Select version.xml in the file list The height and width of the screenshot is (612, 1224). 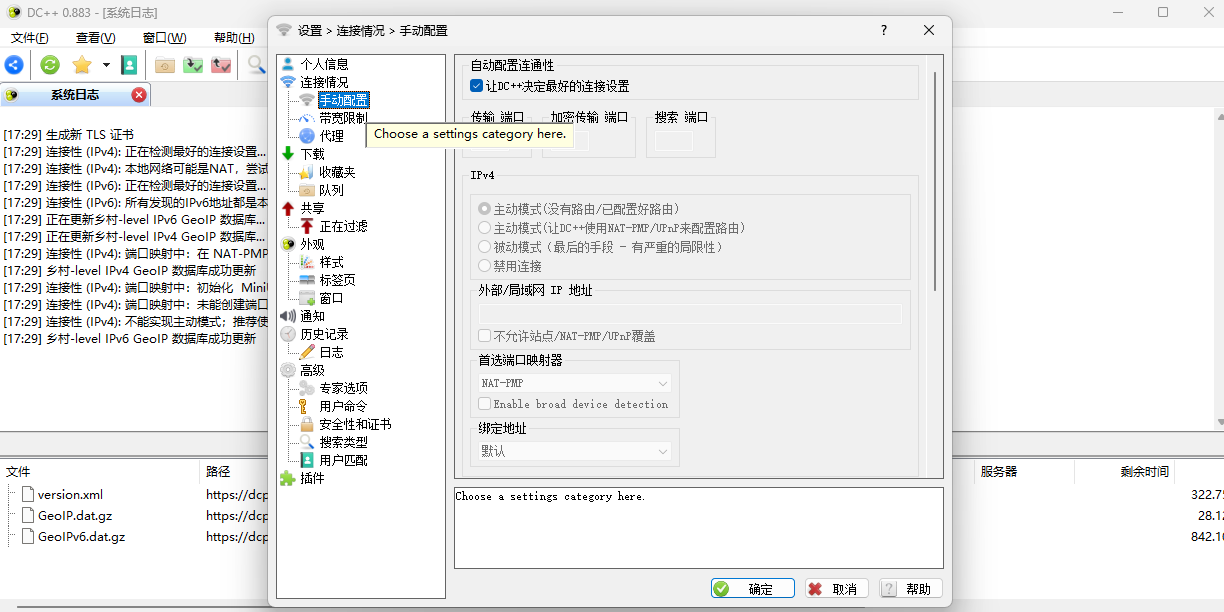(x=70, y=494)
